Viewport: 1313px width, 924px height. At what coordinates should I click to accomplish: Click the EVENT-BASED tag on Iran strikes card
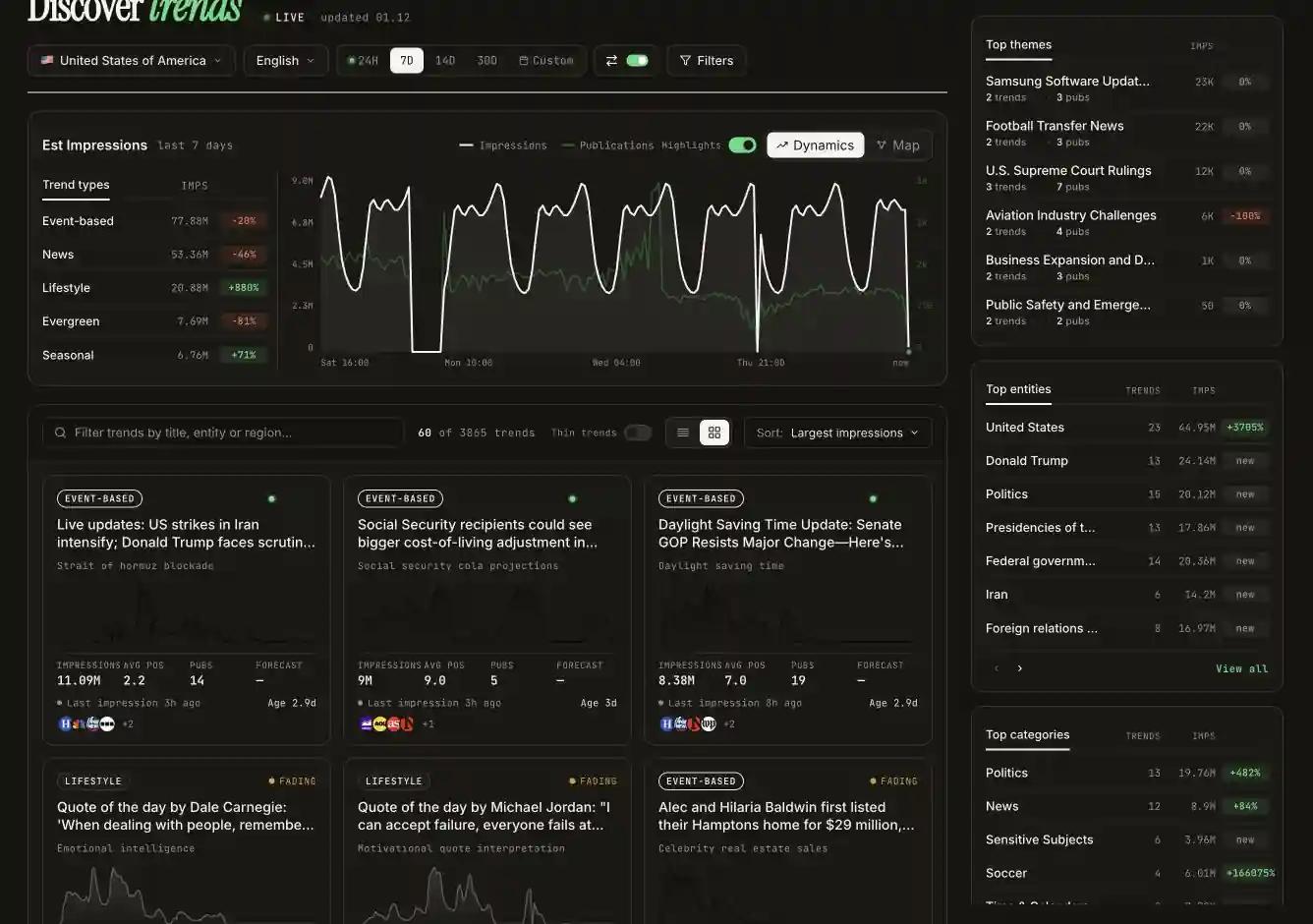(x=99, y=498)
